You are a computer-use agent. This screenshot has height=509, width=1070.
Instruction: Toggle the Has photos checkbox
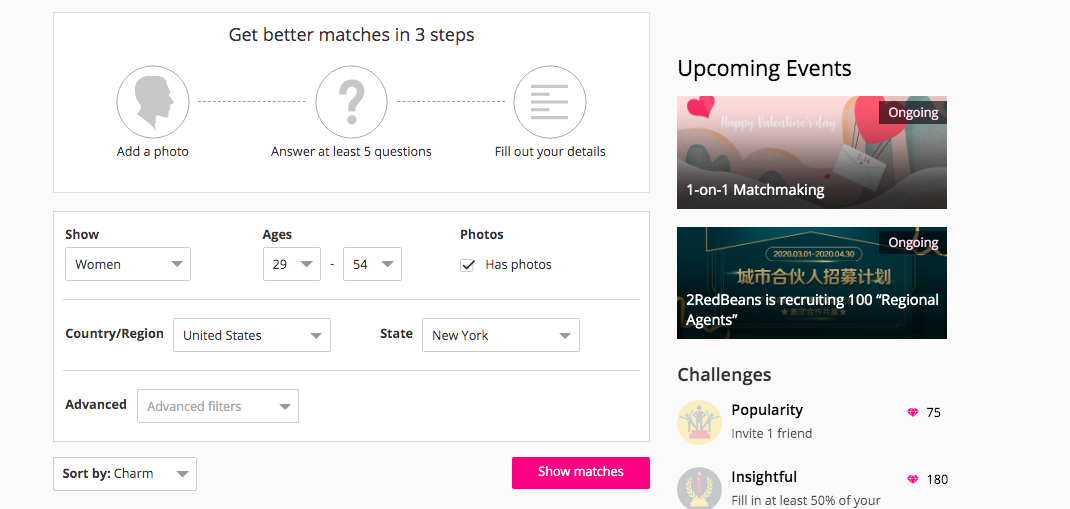click(x=467, y=265)
